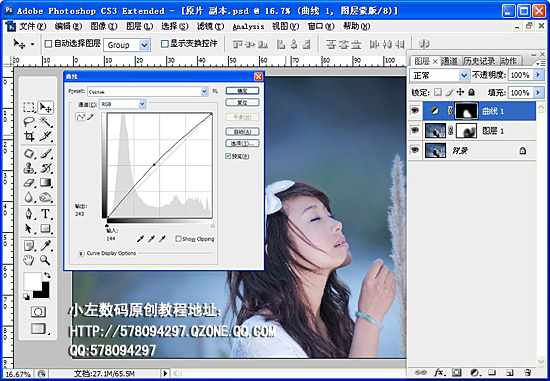Open the opacity slider arrow

[x=538, y=75]
